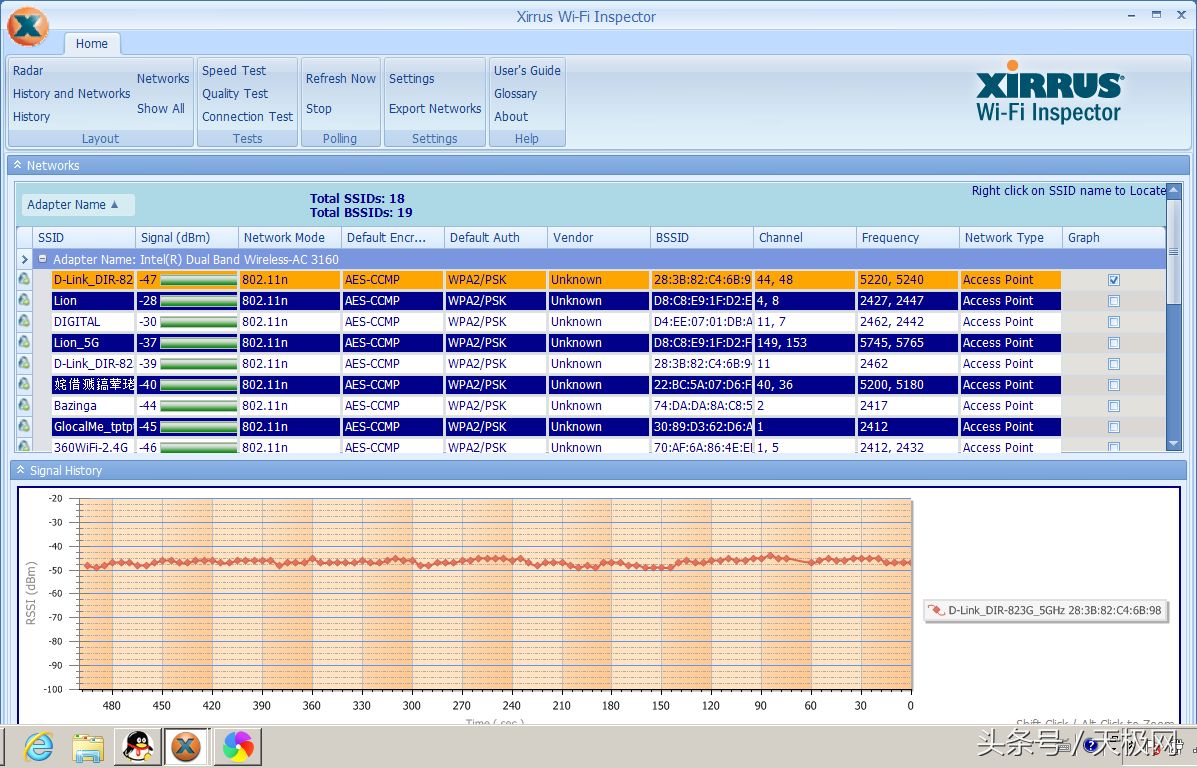This screenshot has height=768, width=1197.
Task: Click BSSID cell 74:DA:DA:8A:C8:5
Action: (702, 405)
